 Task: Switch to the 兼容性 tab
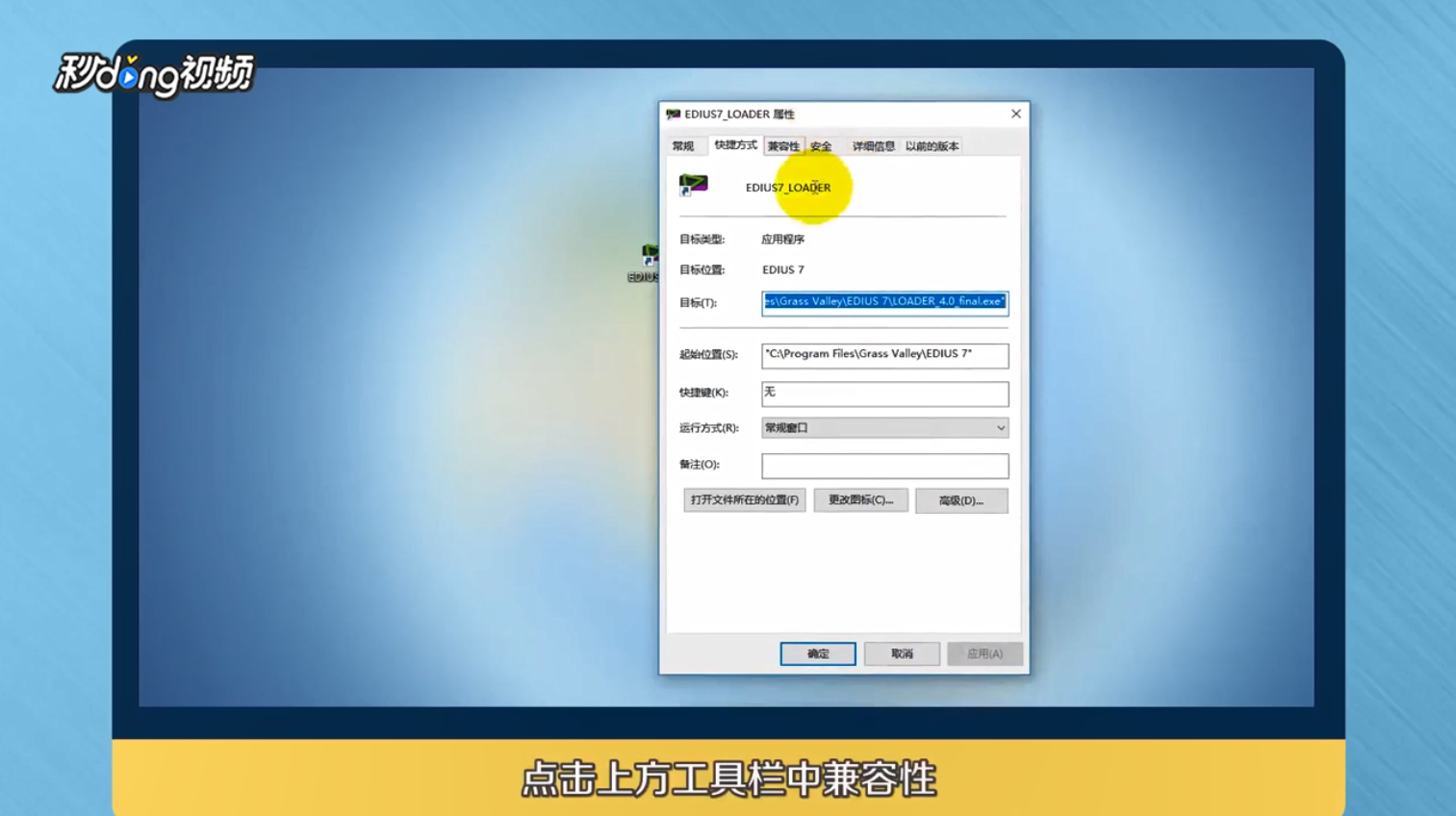coord(783,146)
